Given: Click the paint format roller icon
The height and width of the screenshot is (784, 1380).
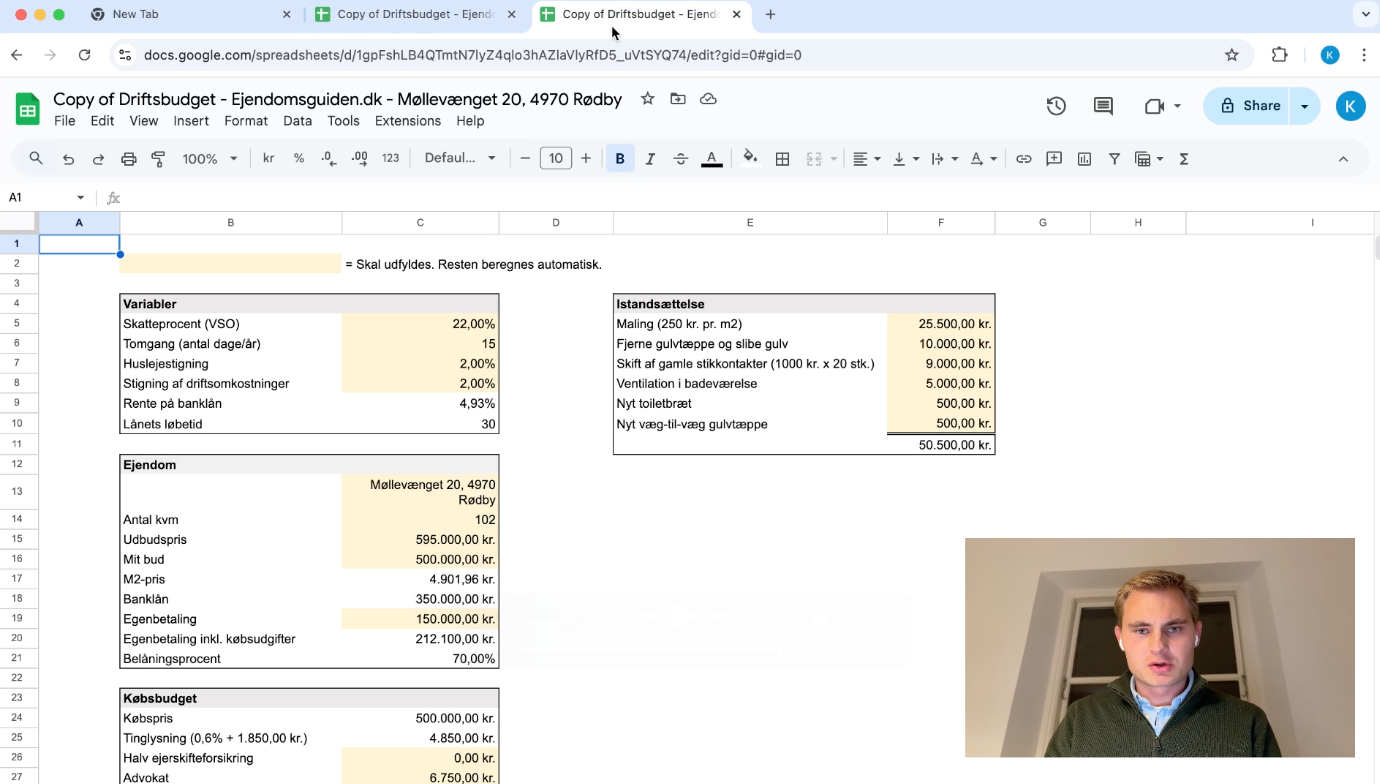Looking at the screenshot, I should pos(158,159).
